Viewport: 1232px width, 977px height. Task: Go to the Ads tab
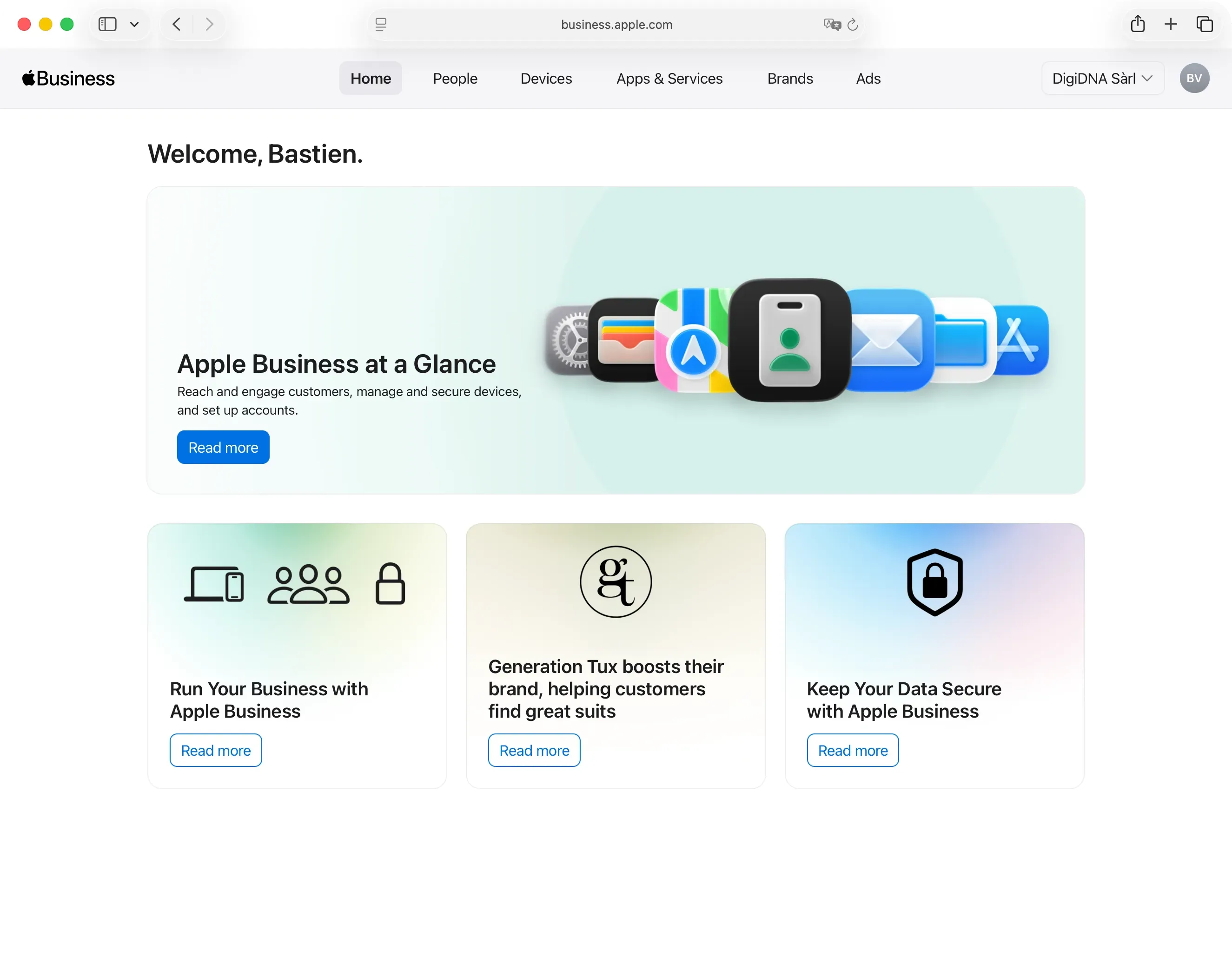pos(868,78)
